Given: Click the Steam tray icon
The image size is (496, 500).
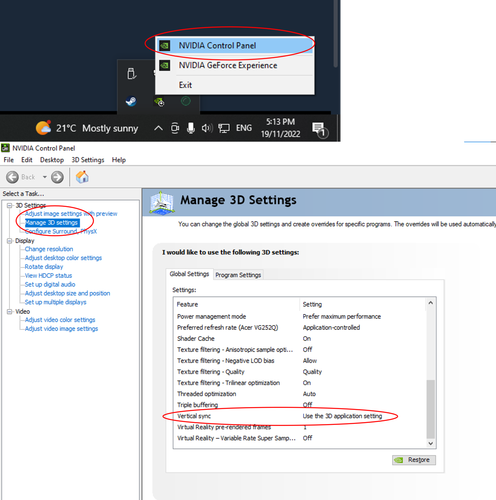Looking at the screenshot, I should tap(131, 101).
